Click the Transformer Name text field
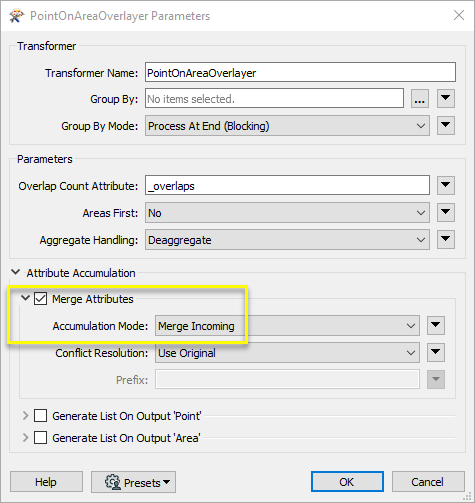The image size is (475, 503). [300, 72]
